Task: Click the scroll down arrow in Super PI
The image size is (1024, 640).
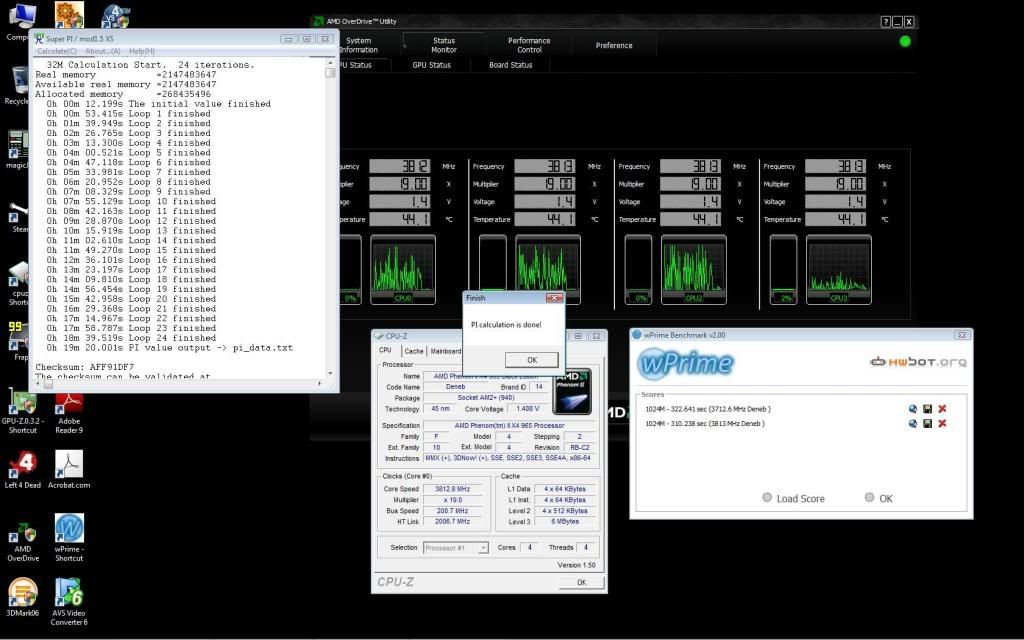Action: pos(330,373)
